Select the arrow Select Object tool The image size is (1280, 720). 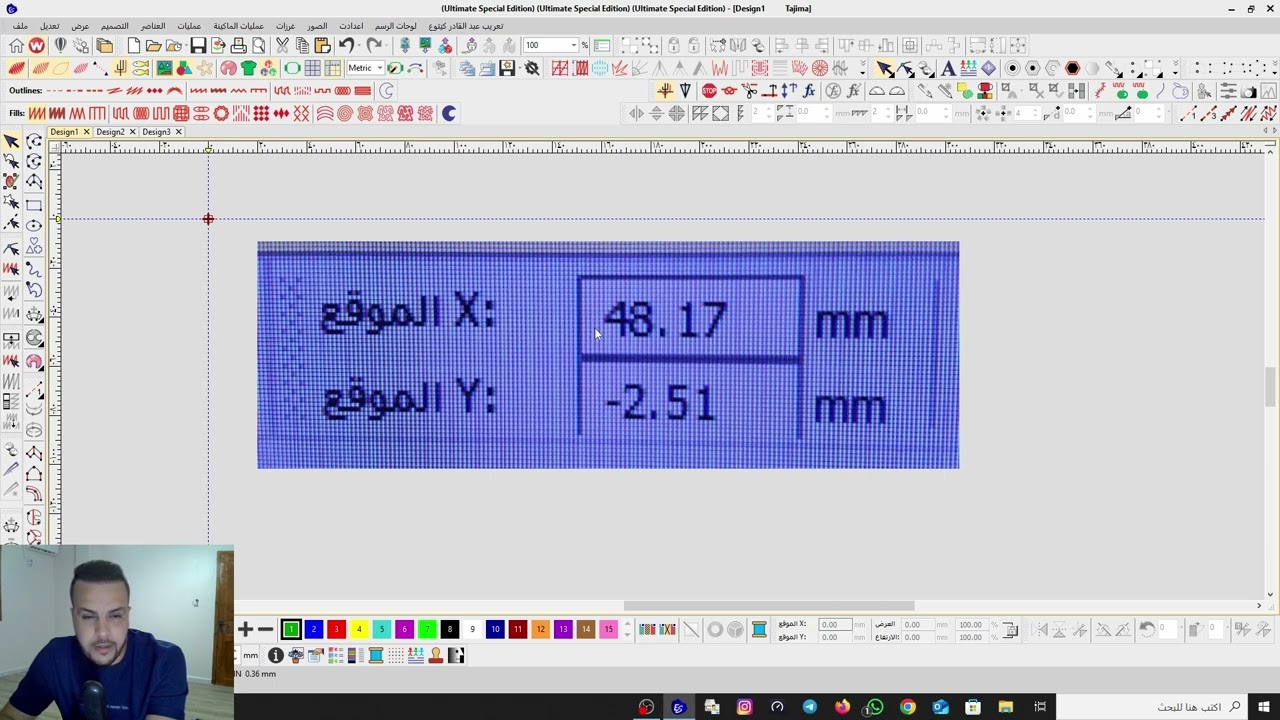(x=885, y=68)
